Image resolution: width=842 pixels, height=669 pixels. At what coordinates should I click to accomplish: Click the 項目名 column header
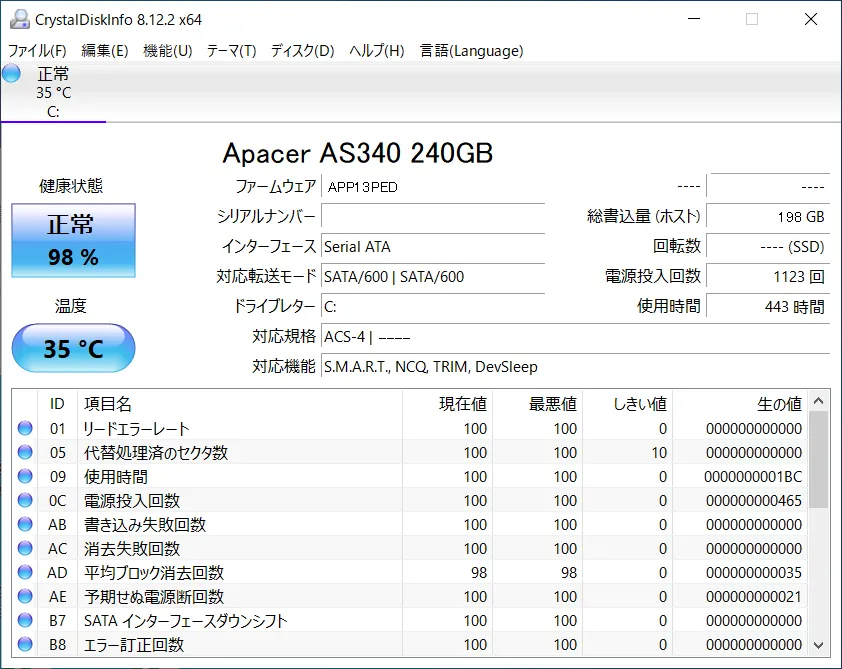tap(239, 404)
